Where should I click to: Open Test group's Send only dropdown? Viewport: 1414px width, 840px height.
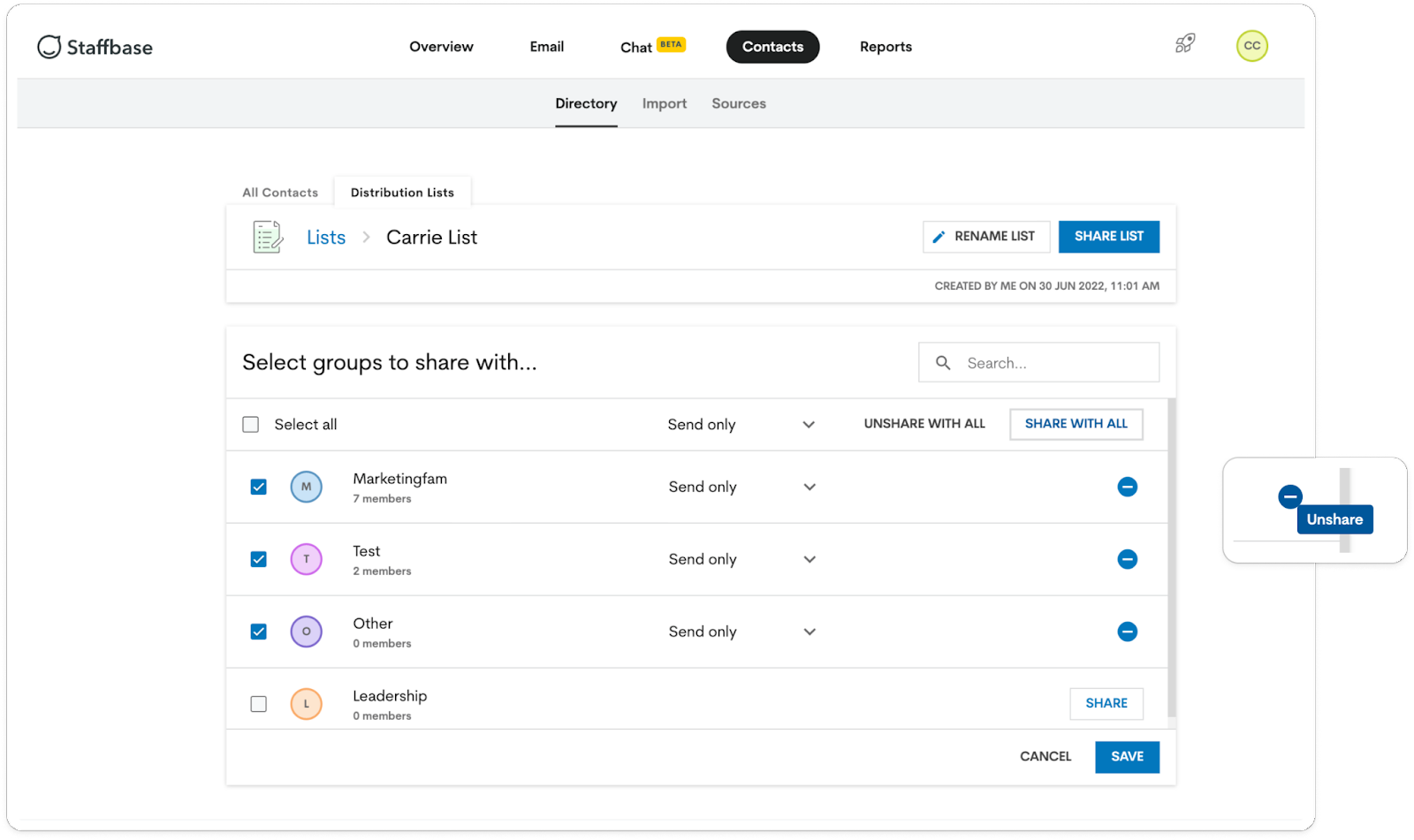point(741,559)
